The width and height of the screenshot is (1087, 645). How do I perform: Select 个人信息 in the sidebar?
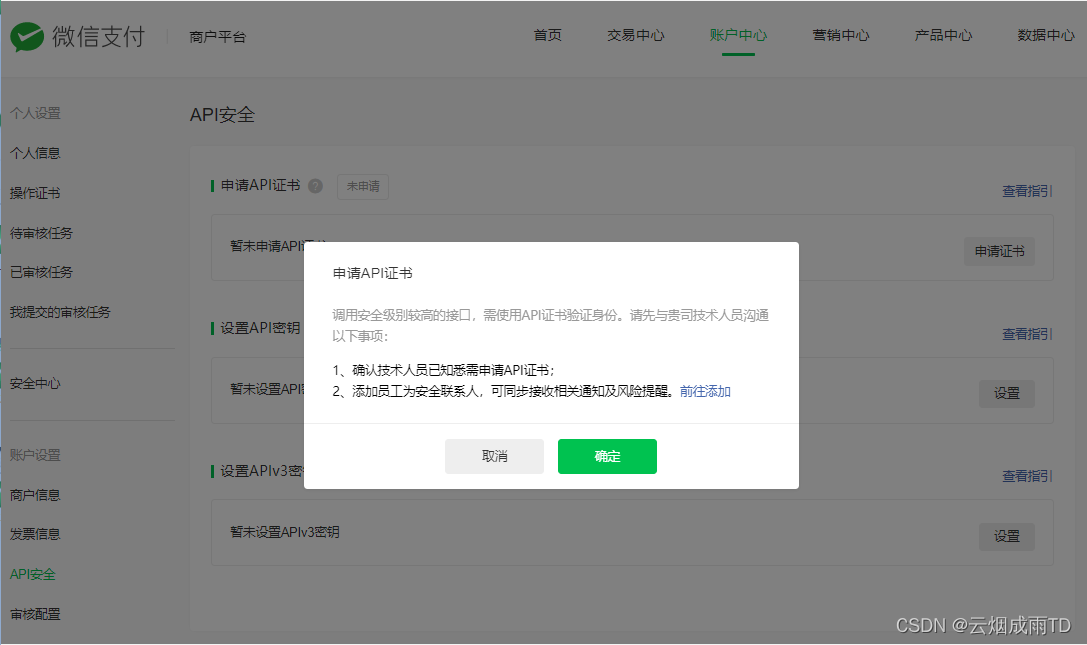pyautogui.click(x=35, y=153)
